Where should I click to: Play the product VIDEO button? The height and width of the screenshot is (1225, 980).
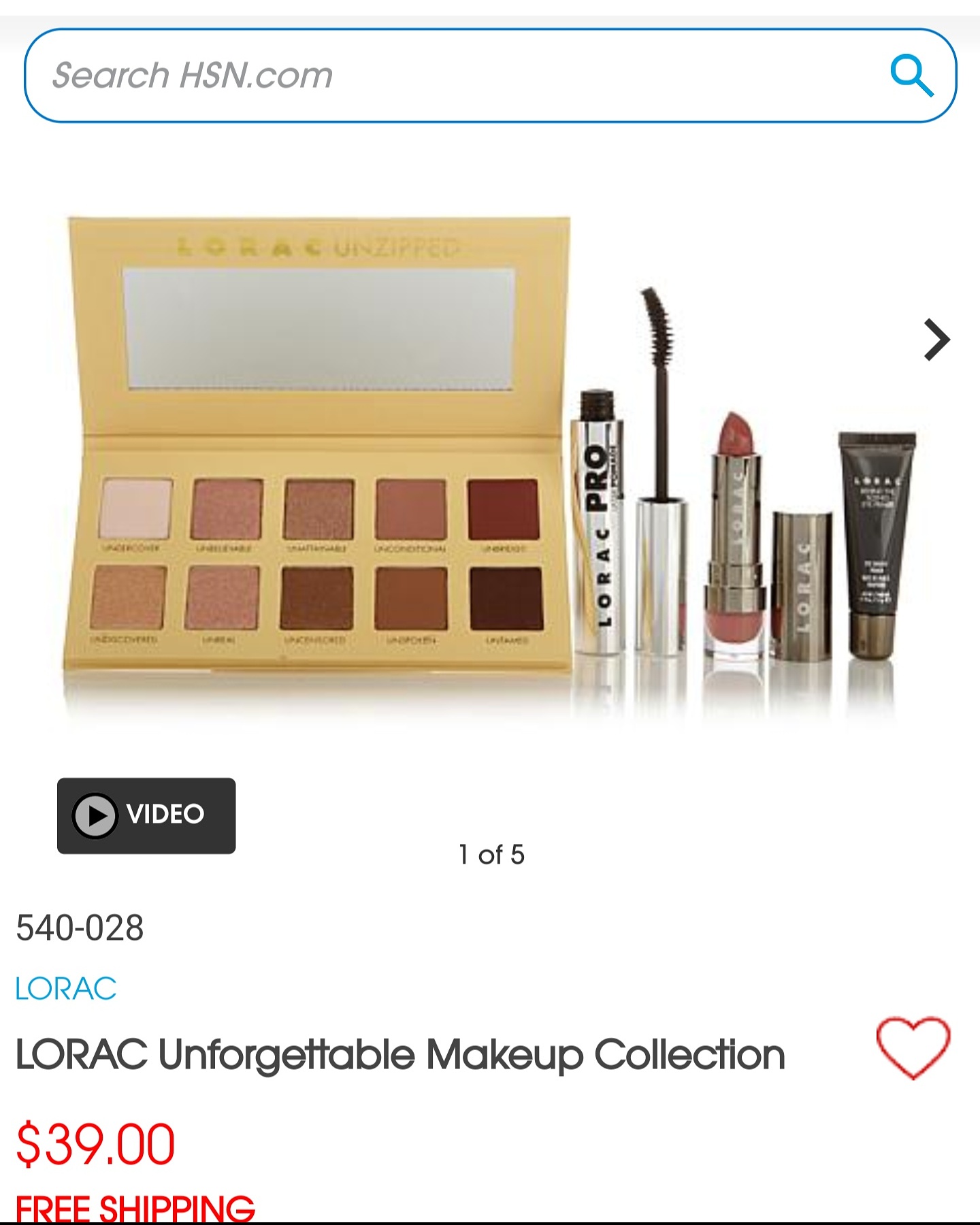(x=146, y=815)
